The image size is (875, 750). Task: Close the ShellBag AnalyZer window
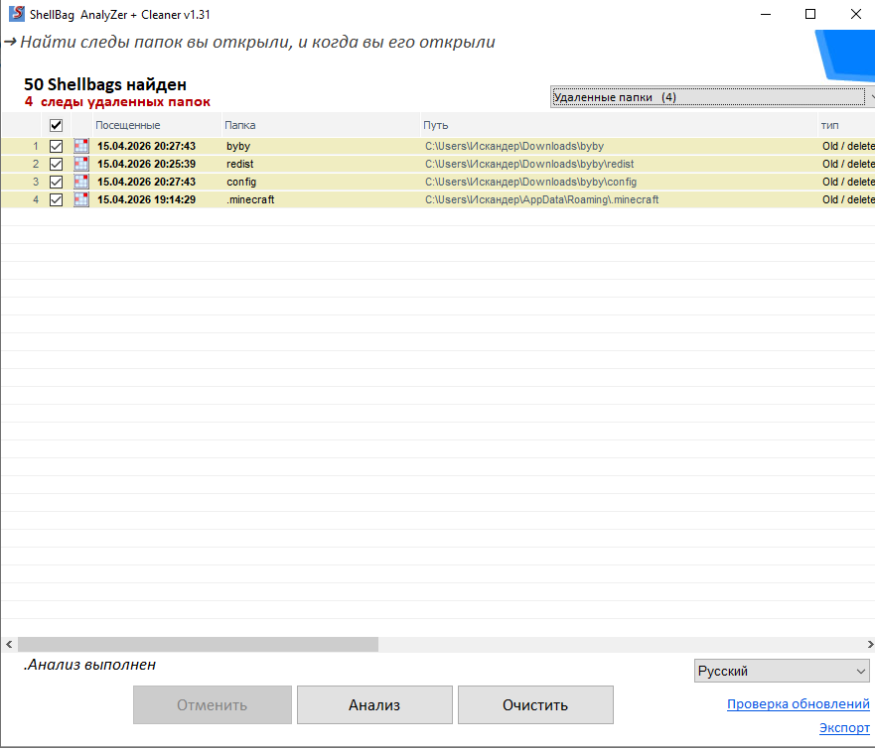click(855, 15)
